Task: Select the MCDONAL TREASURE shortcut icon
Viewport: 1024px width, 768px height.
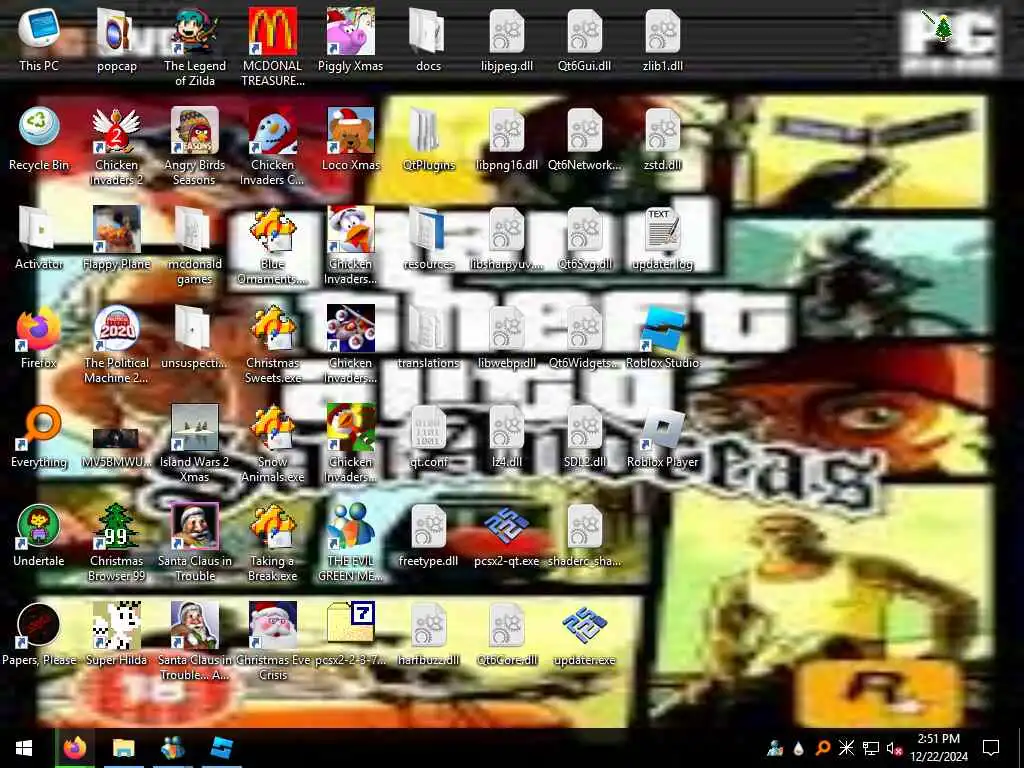Action: click(x=272, y=31)
